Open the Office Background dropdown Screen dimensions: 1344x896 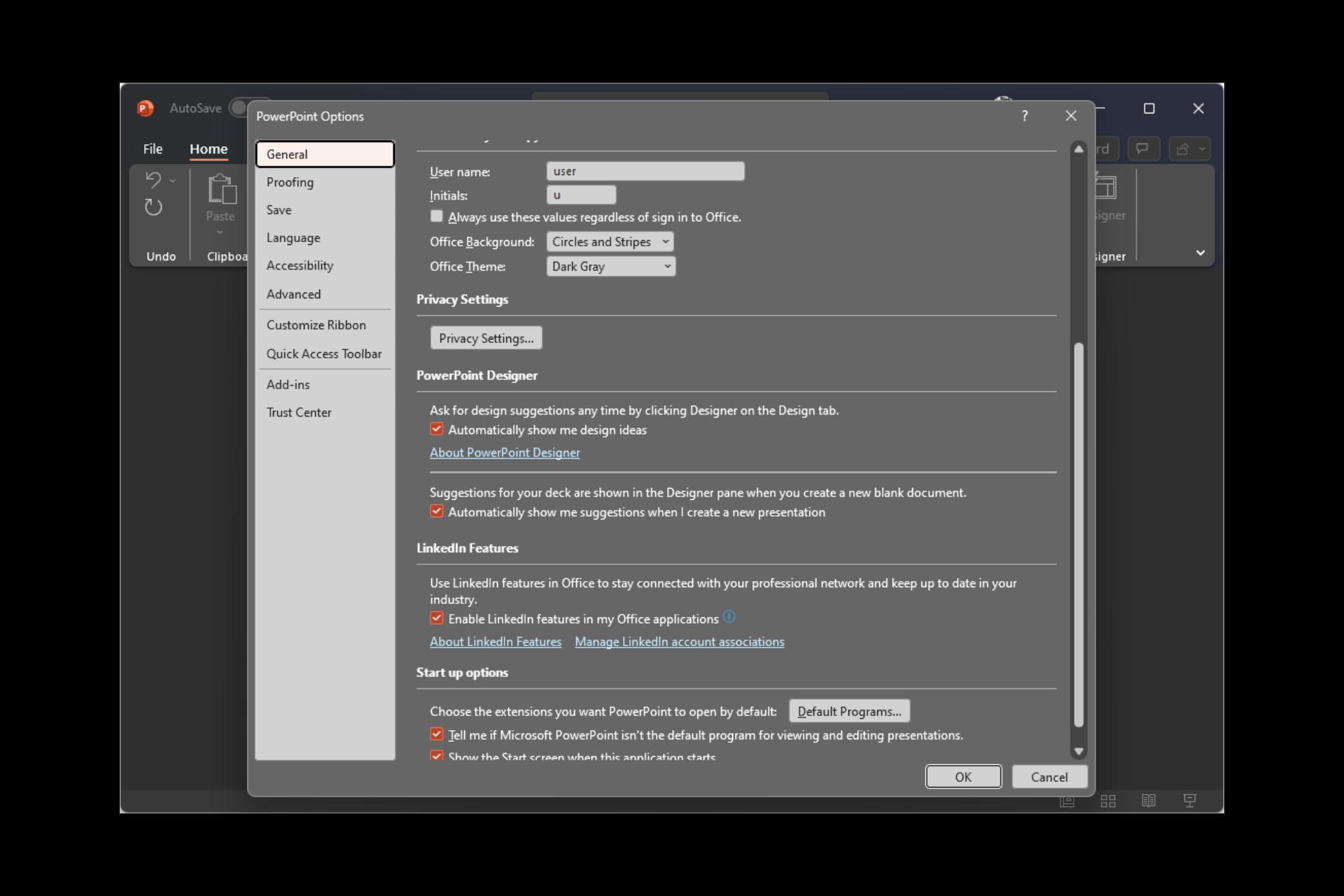click(x=610, y=241)
